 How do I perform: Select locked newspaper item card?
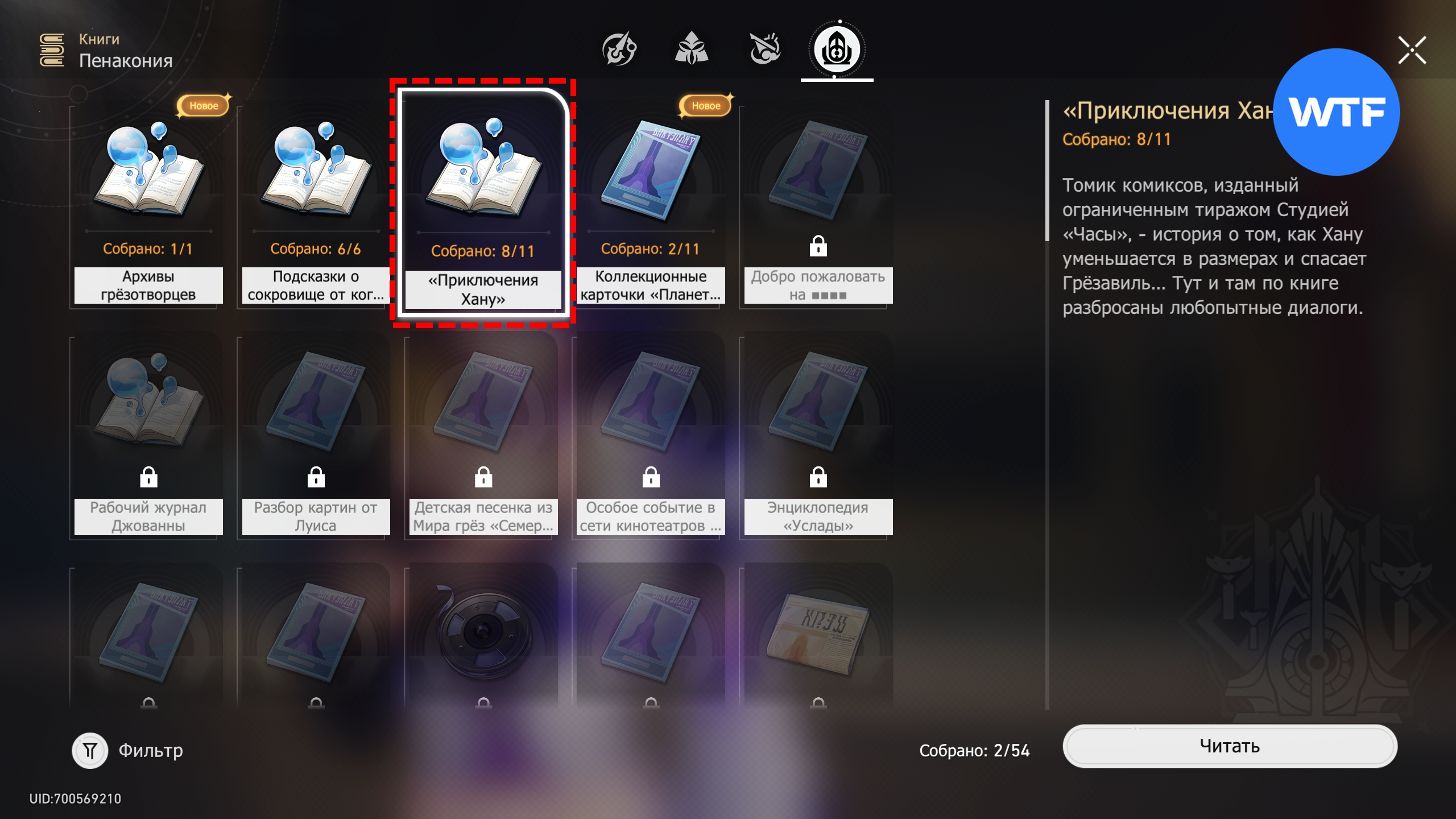(x=818, y=637)
